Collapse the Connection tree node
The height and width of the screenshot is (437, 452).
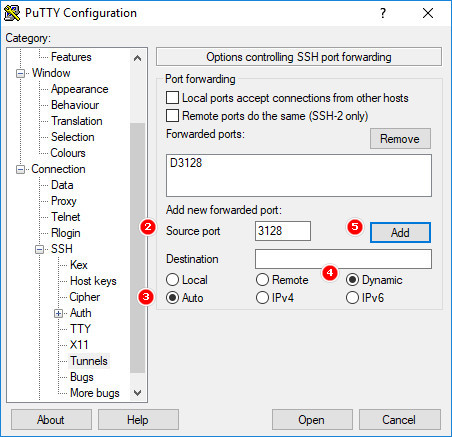20,169
